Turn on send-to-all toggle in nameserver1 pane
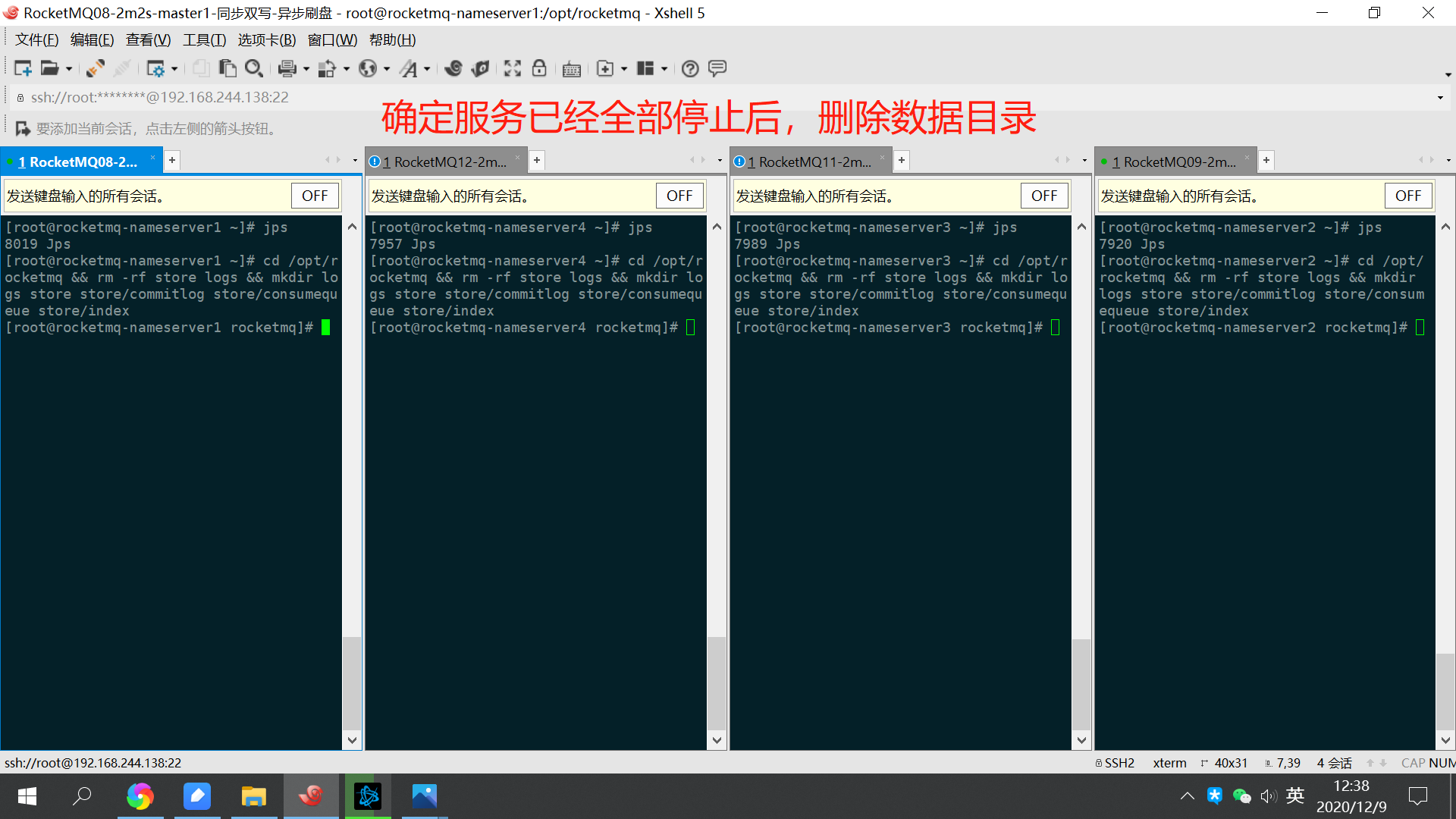1456x819 pixels. (x=315, y=196)
